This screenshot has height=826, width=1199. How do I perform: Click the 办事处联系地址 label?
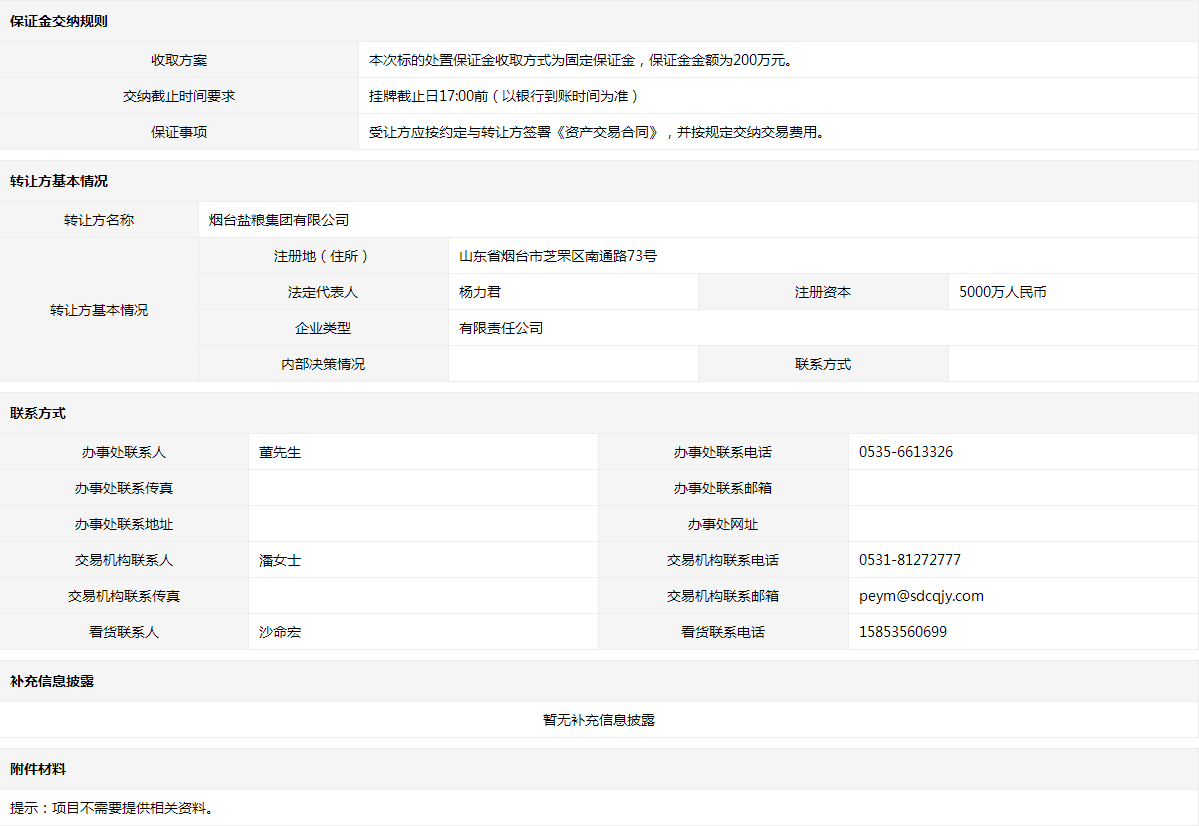pos(124,524)
